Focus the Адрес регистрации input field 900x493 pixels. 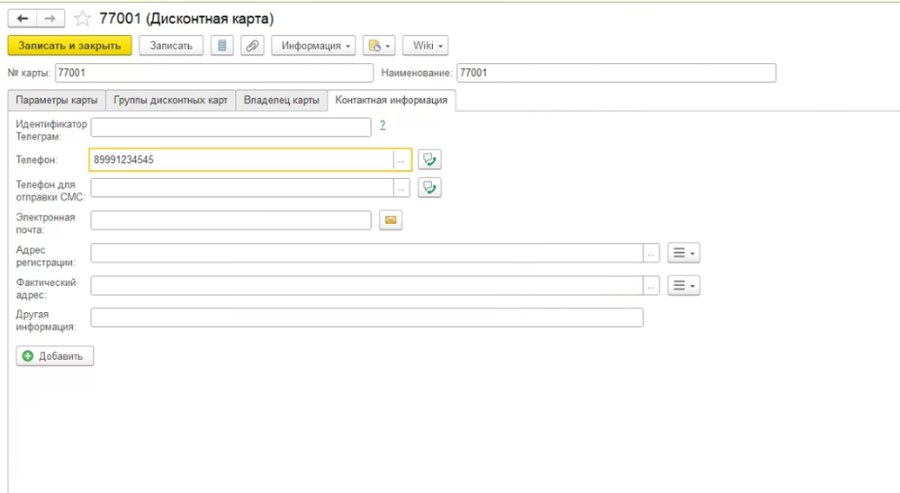click(x=367, y=253)
